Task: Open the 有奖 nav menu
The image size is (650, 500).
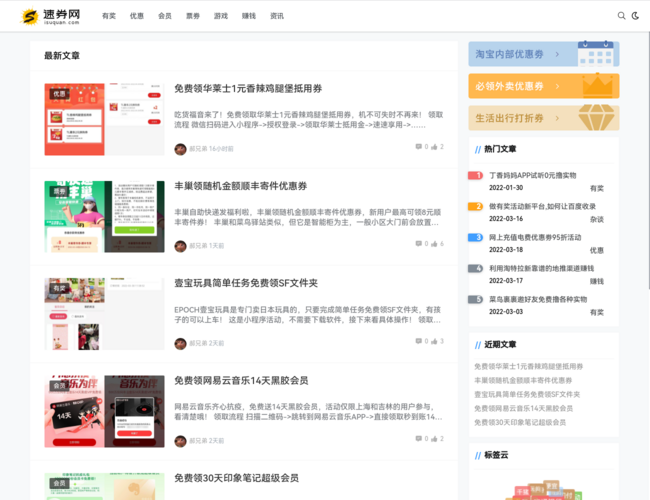Action: [x=109, y=16]
